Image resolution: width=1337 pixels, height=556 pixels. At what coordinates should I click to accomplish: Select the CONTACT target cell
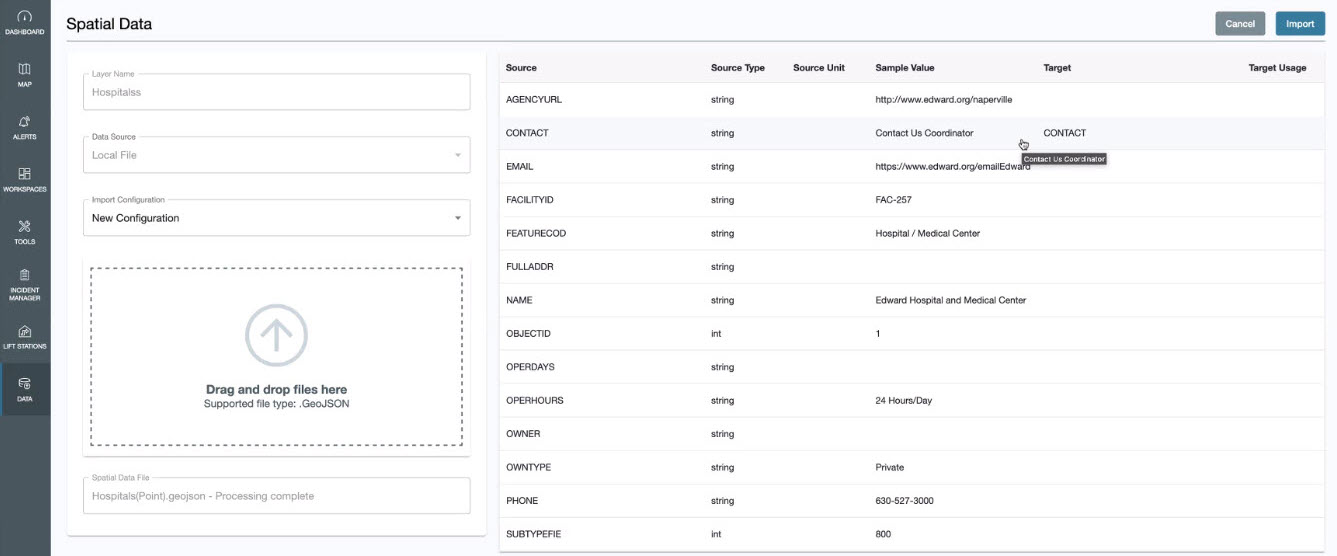pos(1064,133)
